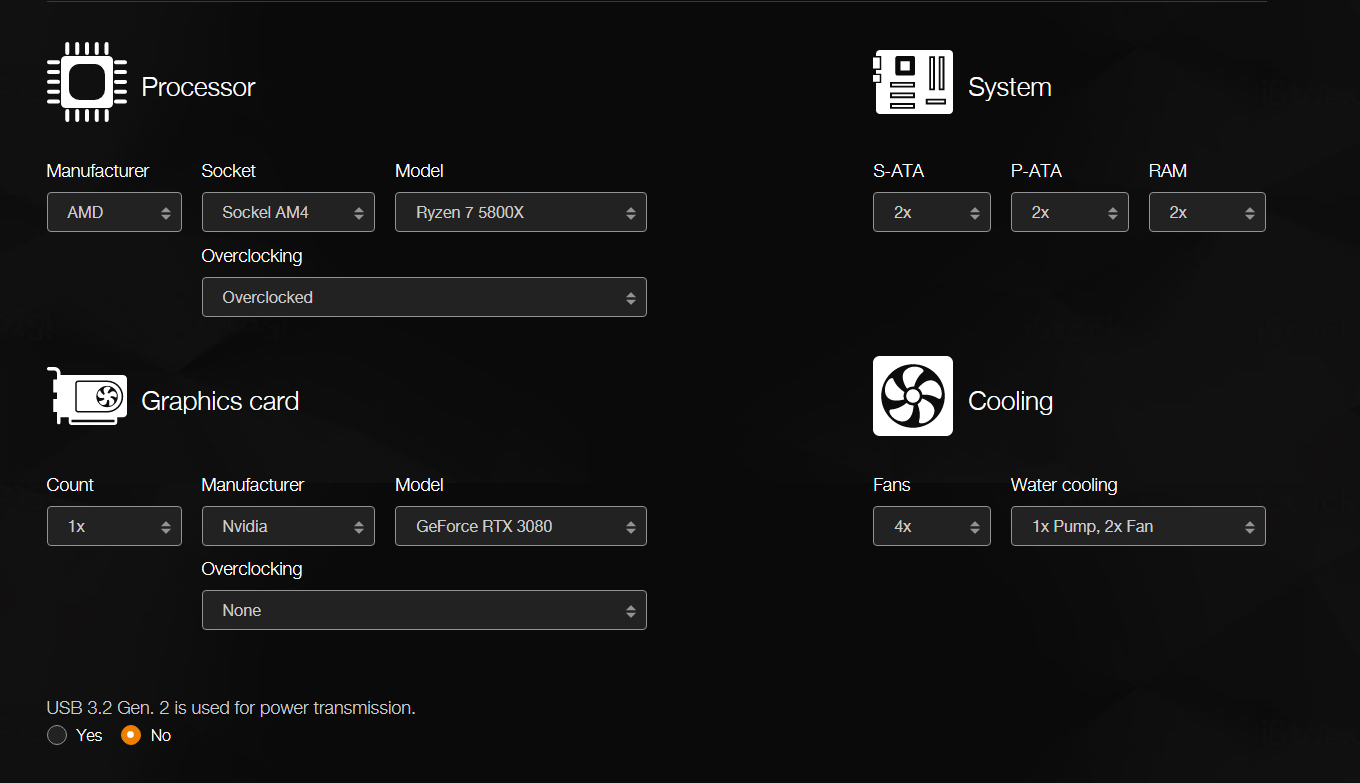Click the System section heading
This screenshot has width=1360, height=783.
coord(1010,87)
